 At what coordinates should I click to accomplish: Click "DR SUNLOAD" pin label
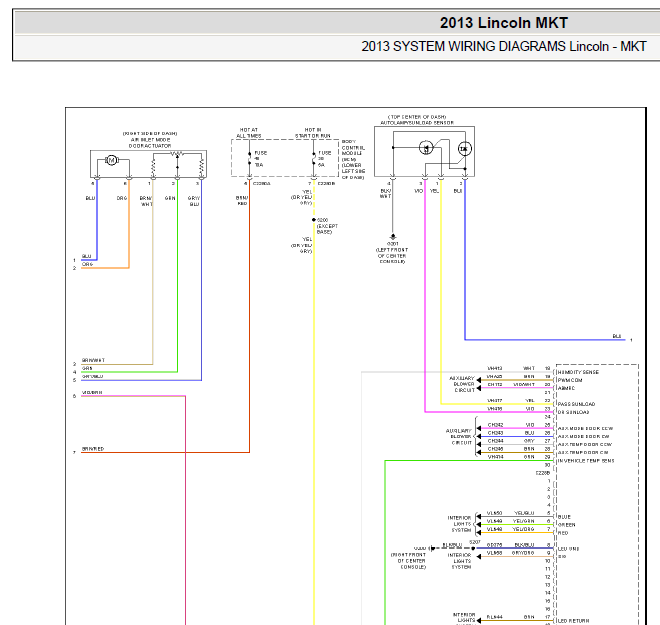(574, 412)
